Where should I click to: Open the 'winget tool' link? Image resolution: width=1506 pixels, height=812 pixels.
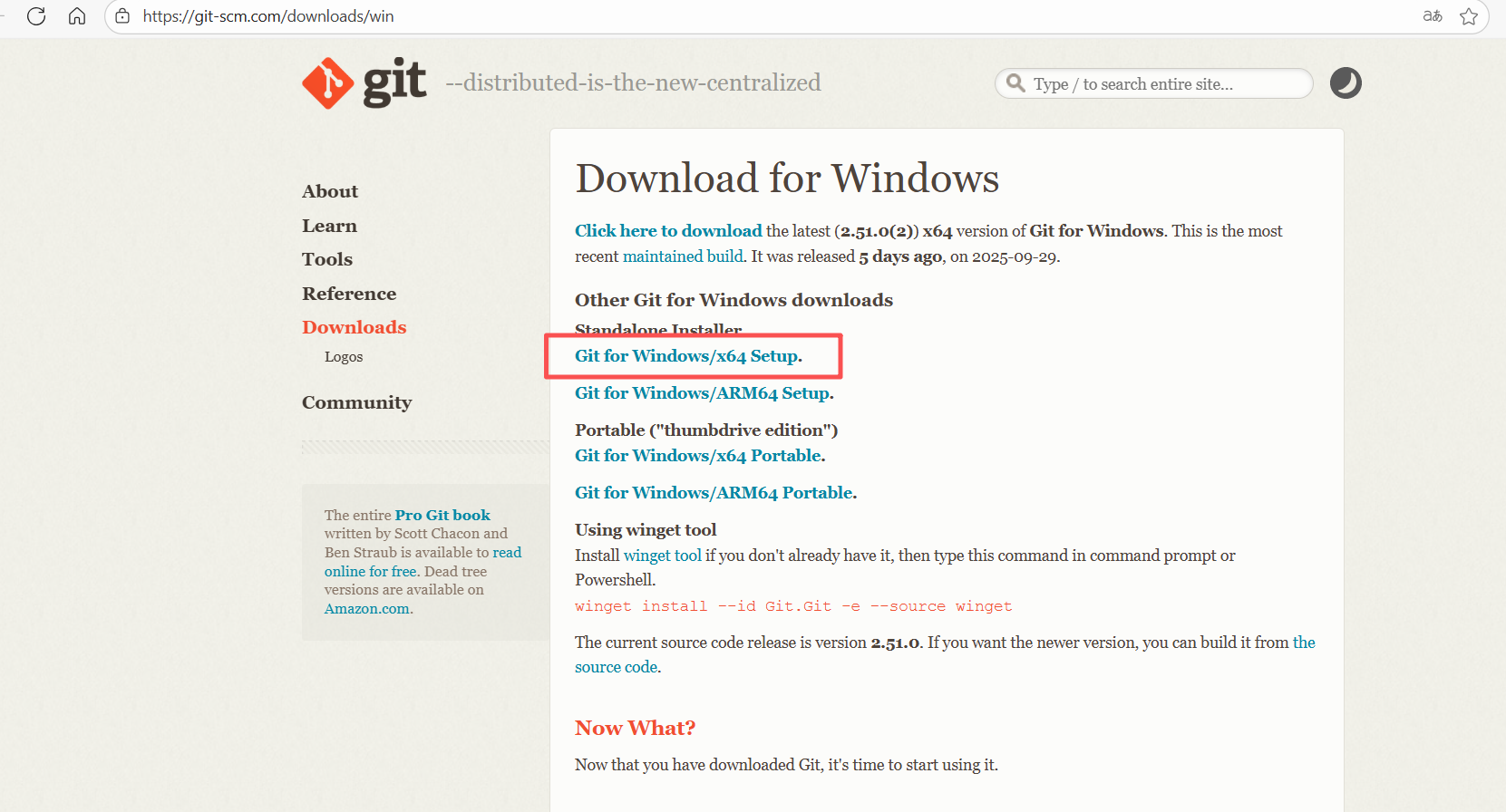pyautogui.click(x=663, y=556)
